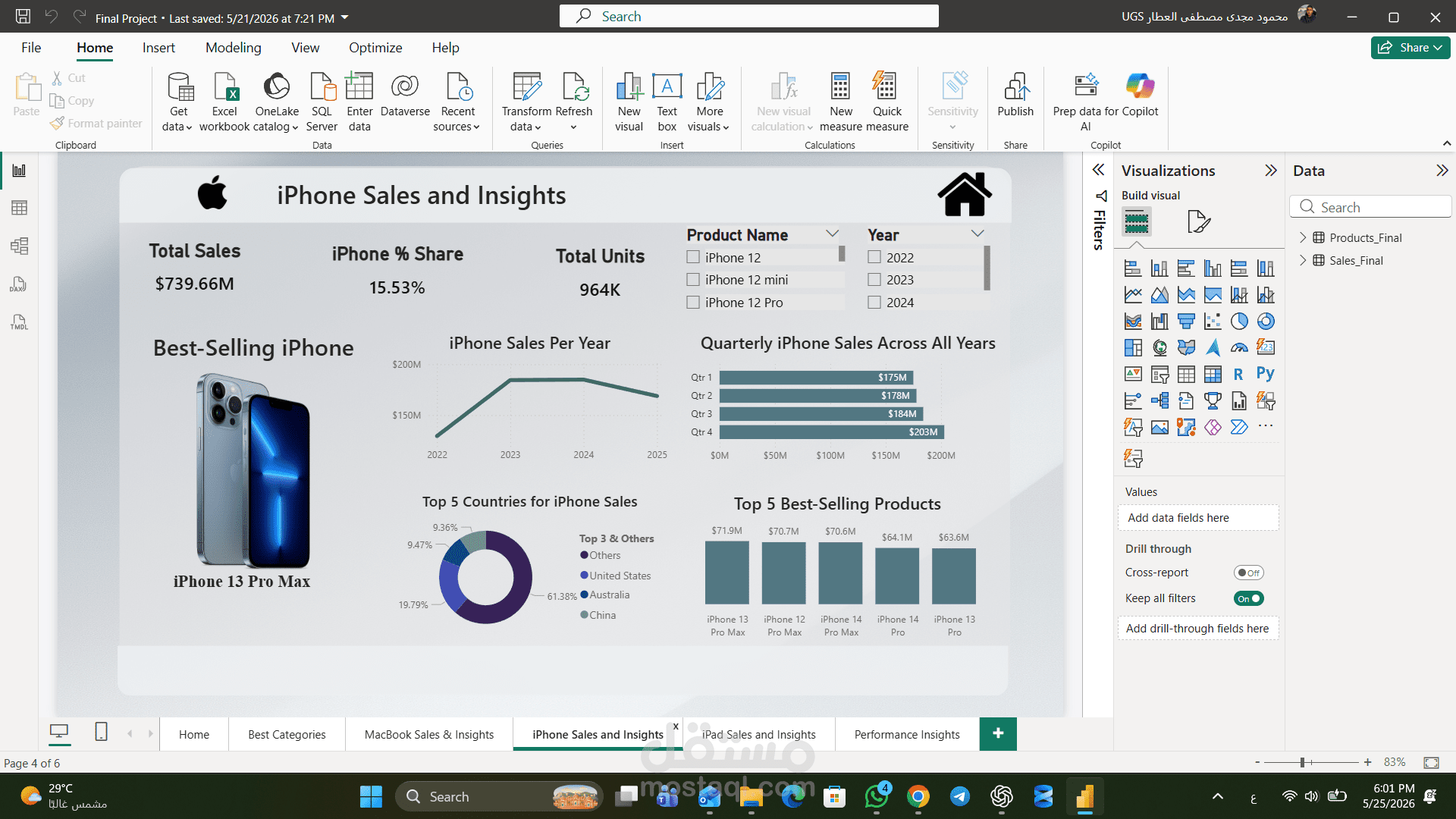1456x819 pixels.
Task: Expand the Filters pane
Action: point(1098,170)
